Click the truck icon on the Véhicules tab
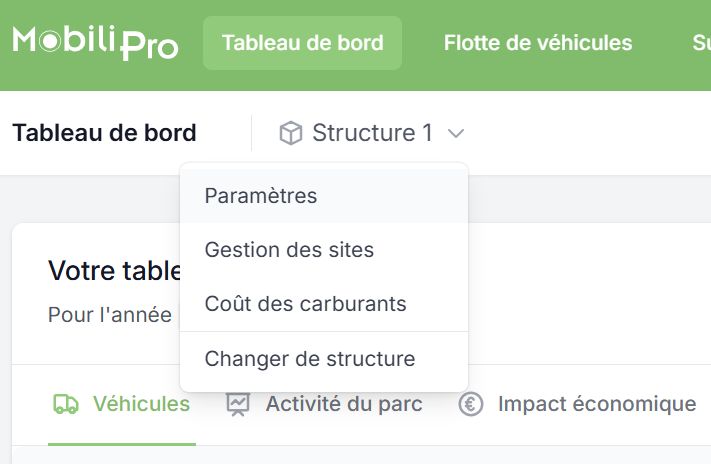This screenshot has width=711, height=464. (66, 404)
